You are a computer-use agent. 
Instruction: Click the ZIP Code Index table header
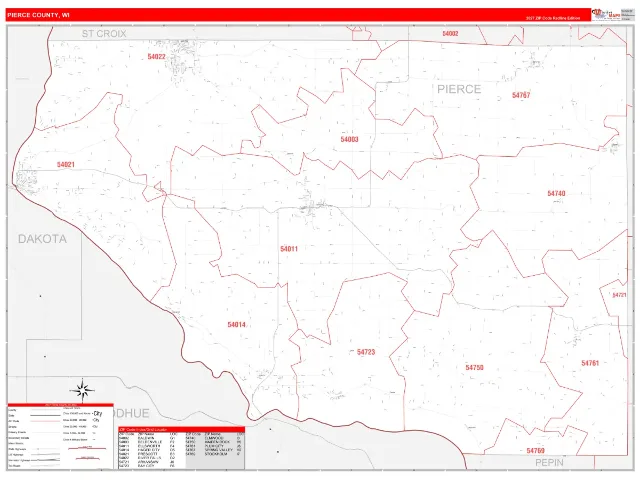[182, 429]
